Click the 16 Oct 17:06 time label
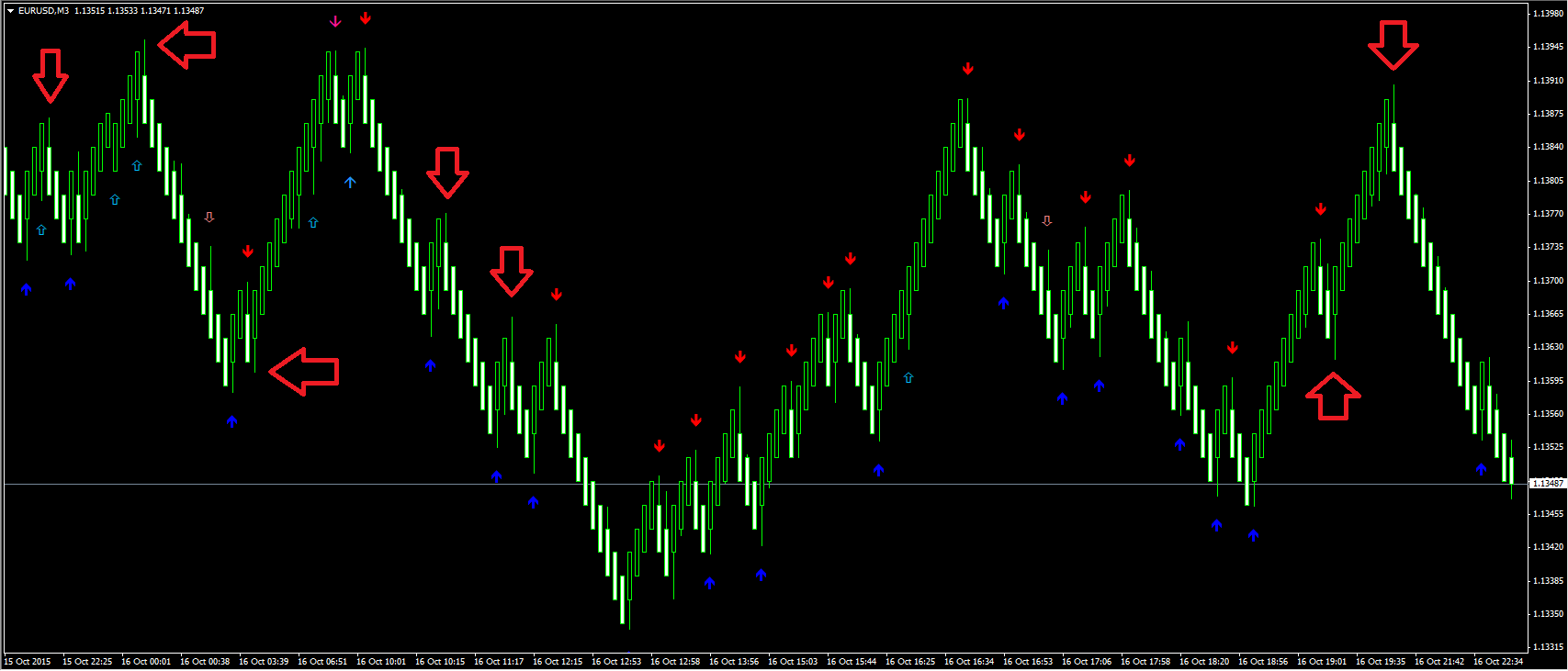Viewport: 1568px width, 671px height. point(1087,662)
